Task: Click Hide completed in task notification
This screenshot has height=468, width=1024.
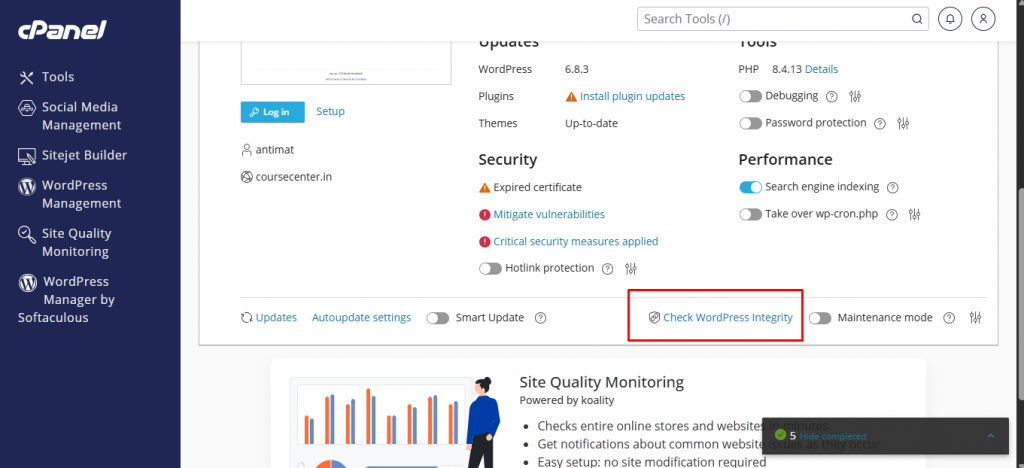Action: tap(833, 436)
